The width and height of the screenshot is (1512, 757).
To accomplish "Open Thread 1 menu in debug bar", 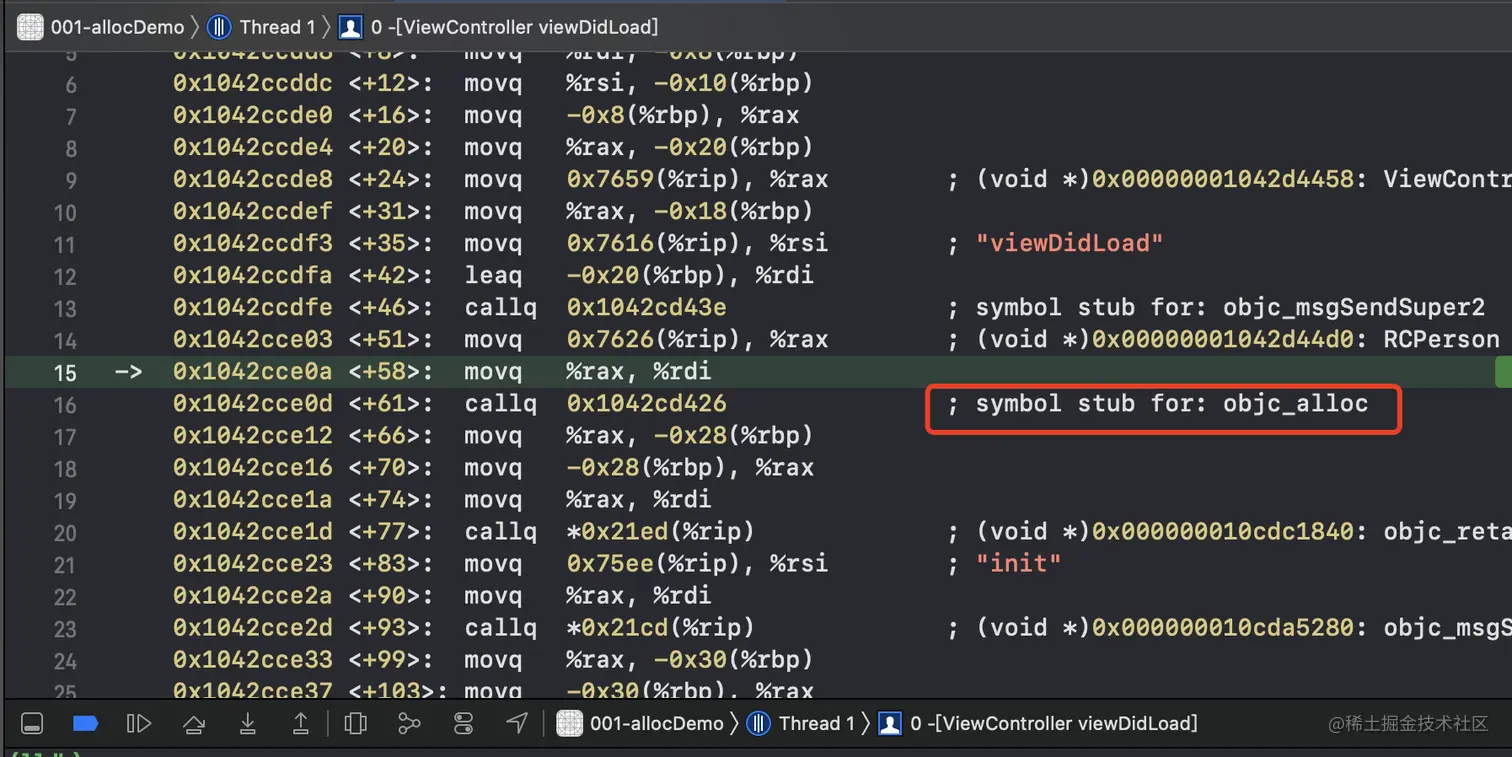I will (801, 723).
